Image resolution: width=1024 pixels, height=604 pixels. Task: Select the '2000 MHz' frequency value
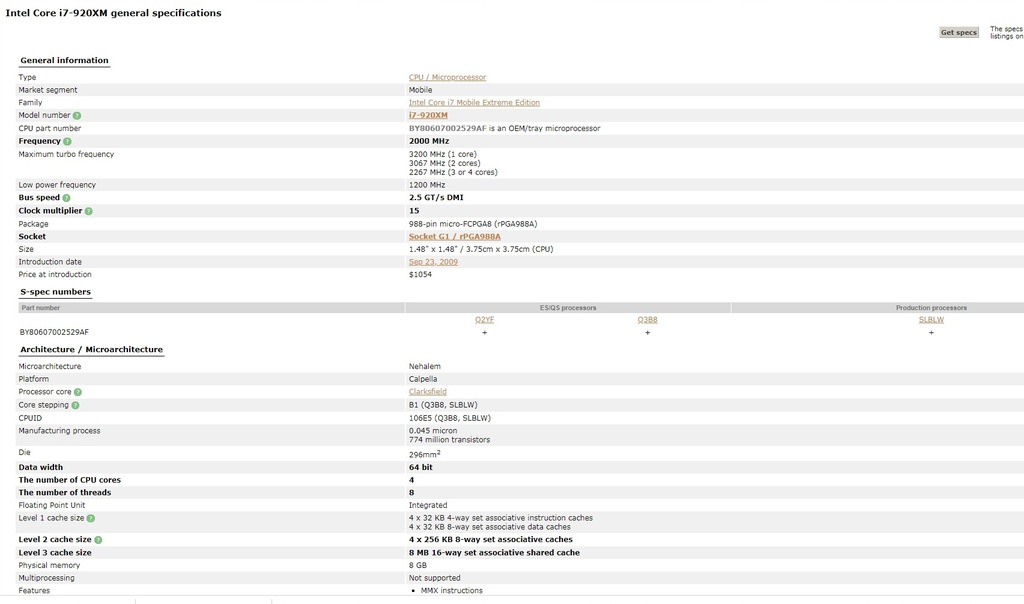pos(429,141)
